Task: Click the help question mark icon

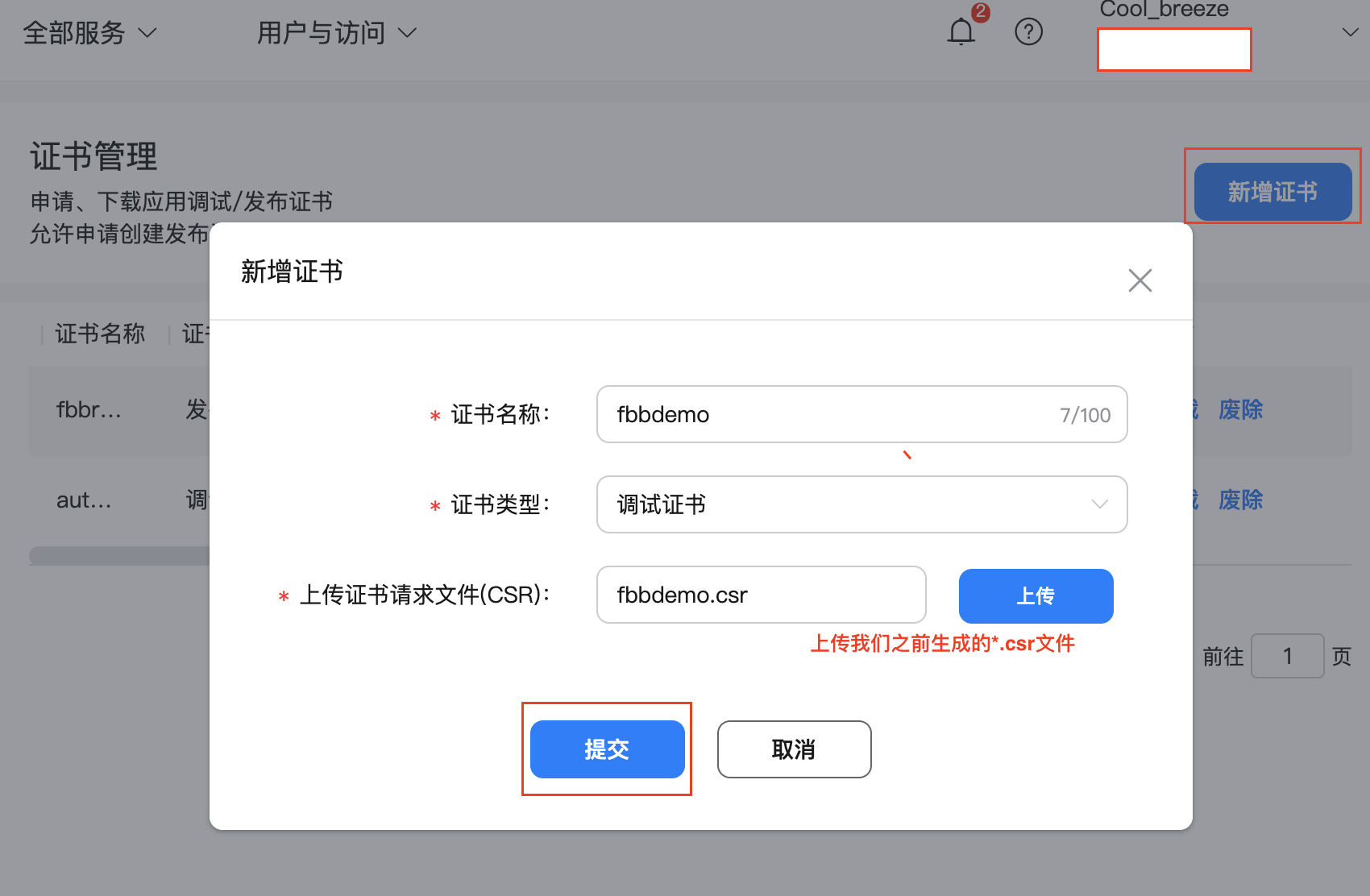Action: [x=1028, y=32]
